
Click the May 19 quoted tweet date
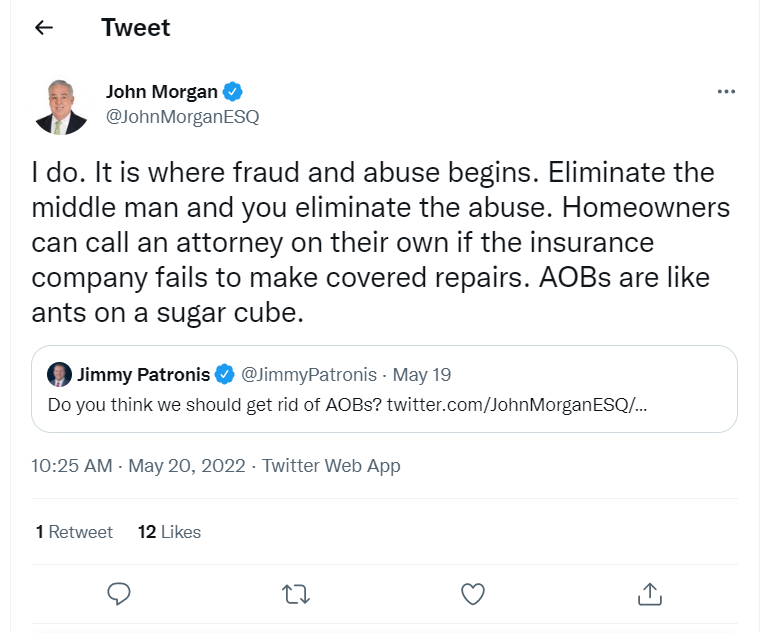click(421, 375)
